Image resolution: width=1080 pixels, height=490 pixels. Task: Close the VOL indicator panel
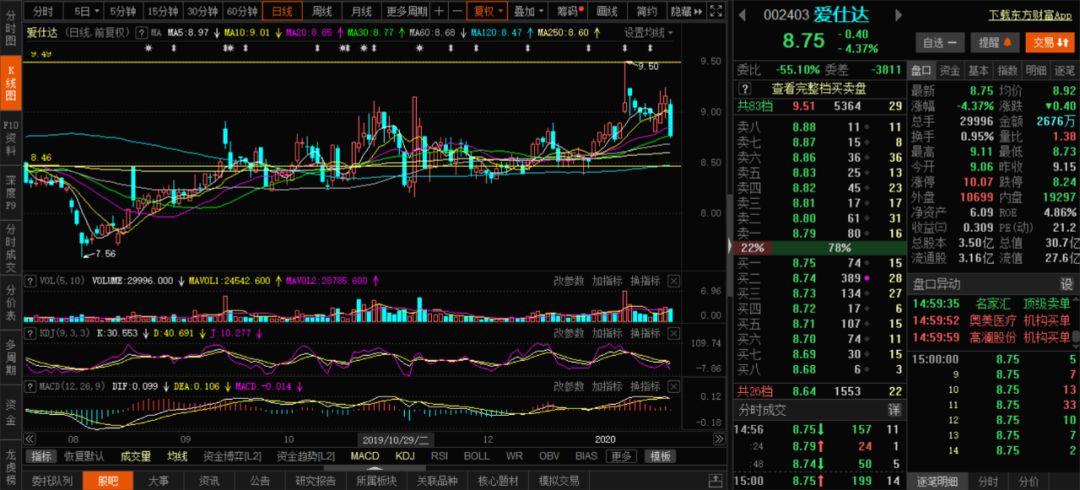pyautogui.click(x=674, y=280)
